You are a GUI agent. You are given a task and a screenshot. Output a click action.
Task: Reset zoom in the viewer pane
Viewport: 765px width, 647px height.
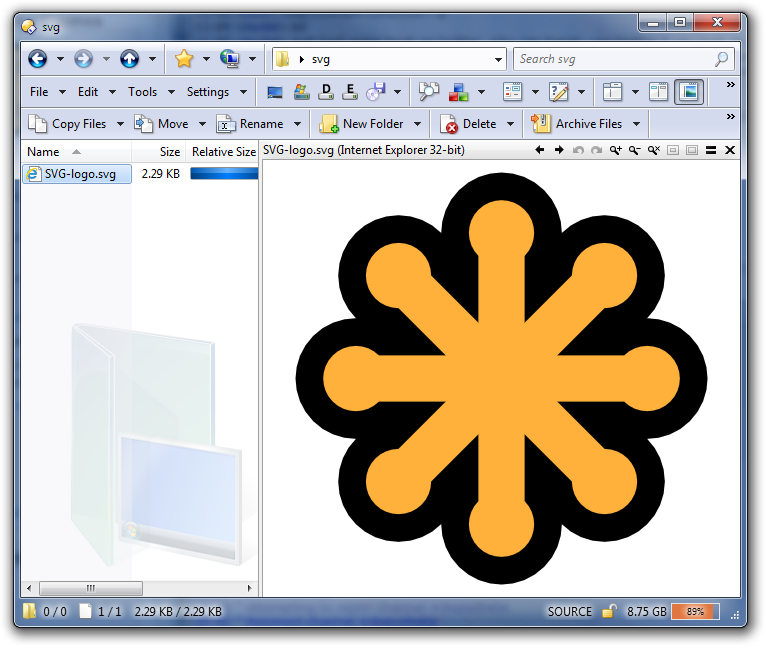click(654, 150)
